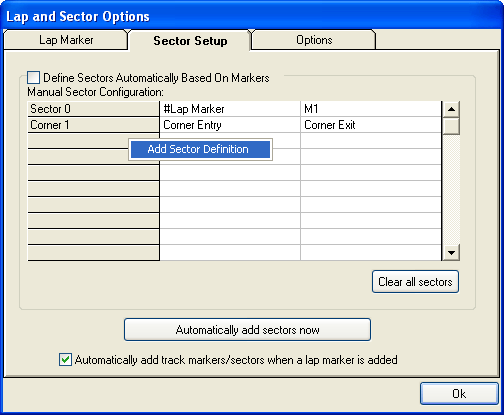Click the #Lap Marker cell
This screenshot has height=415, width=504.
pos(230,109)
